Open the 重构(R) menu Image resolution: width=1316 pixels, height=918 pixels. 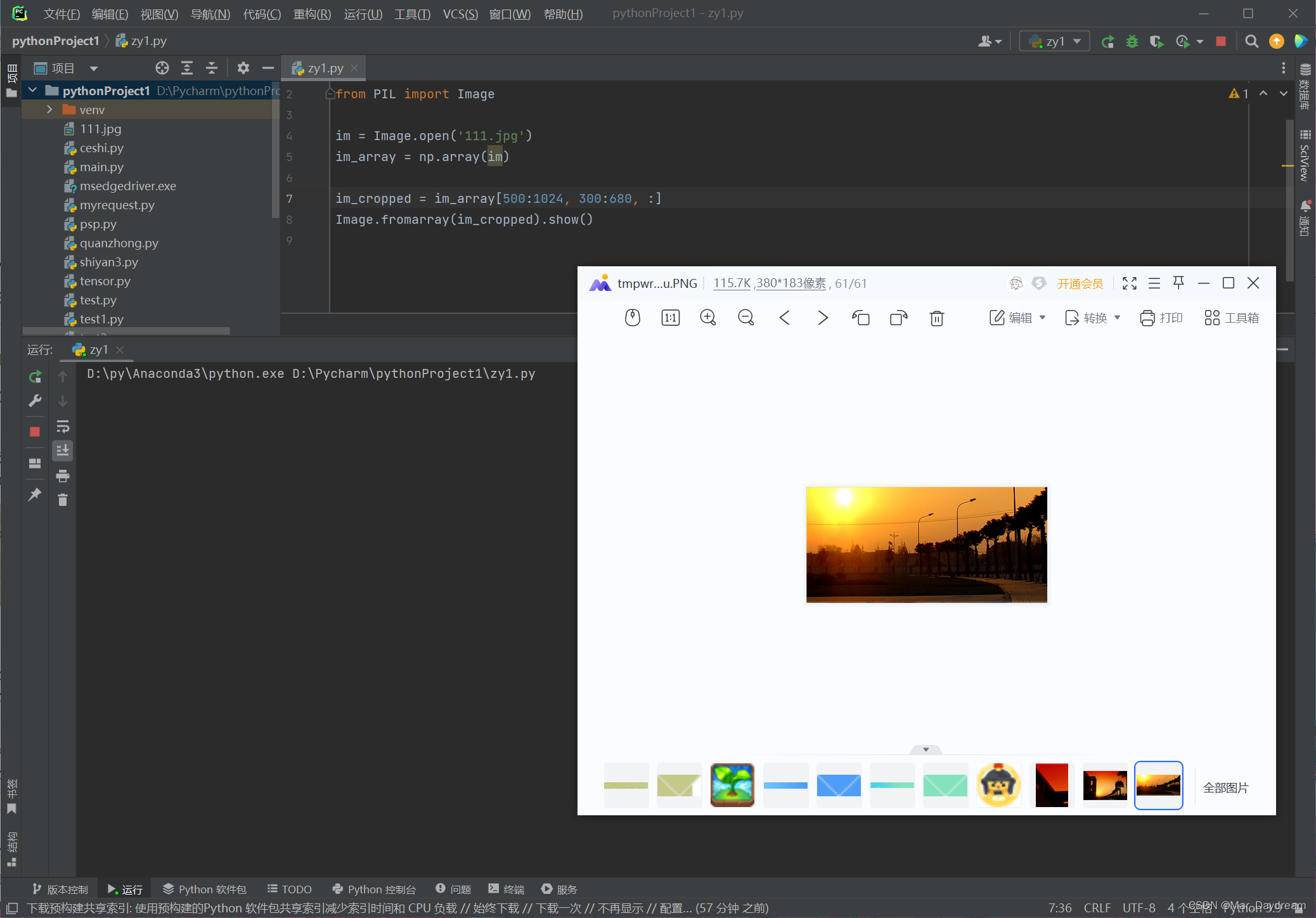312,13
